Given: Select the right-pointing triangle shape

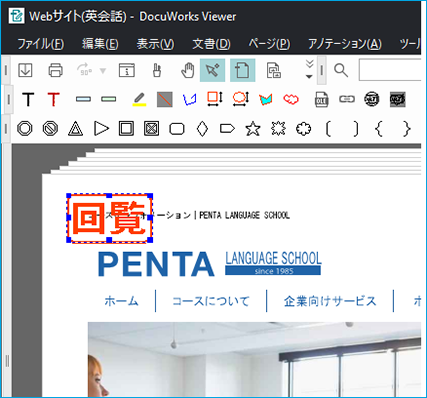Looking at the screenshot, I should (x=101, y=128).
